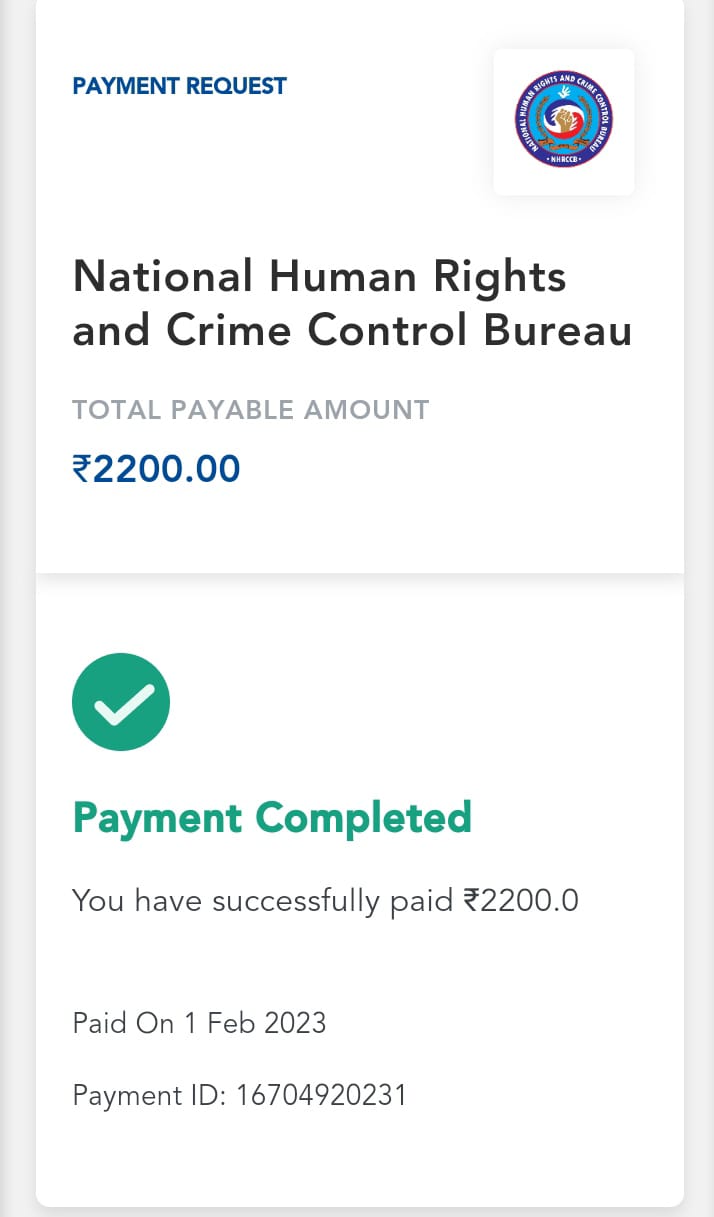The width and height of the screenshot is (714, 1217).
Task: Tap the word 'Completed' in green heading
Action: click(x=364, y=818)
